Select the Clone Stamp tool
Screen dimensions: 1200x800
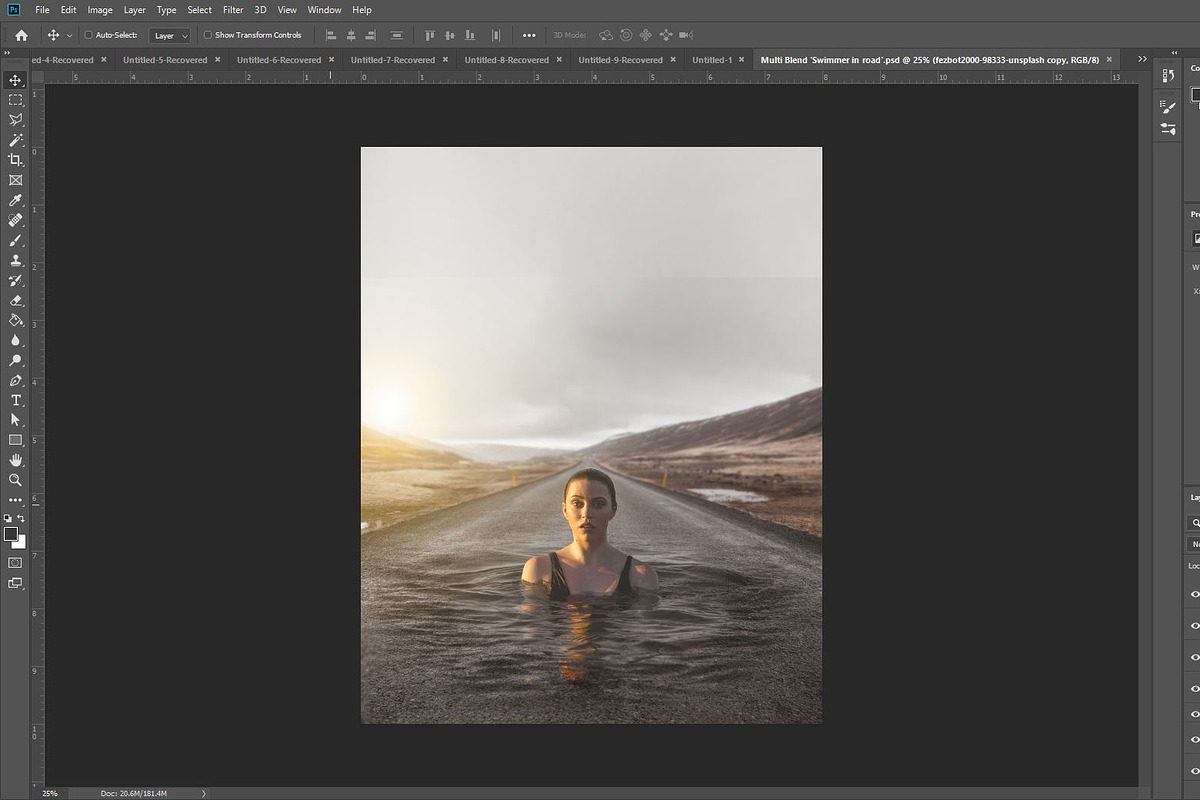click(15, 260)
